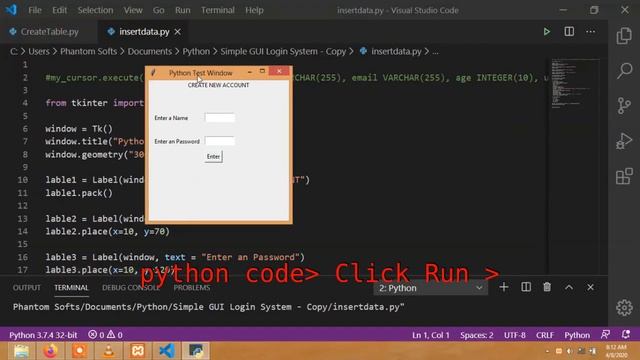Image resolution: width=640 pixels, height=360 pixels.
Task: Open XAMPP from the taskbar
Action: click(138, 351)
